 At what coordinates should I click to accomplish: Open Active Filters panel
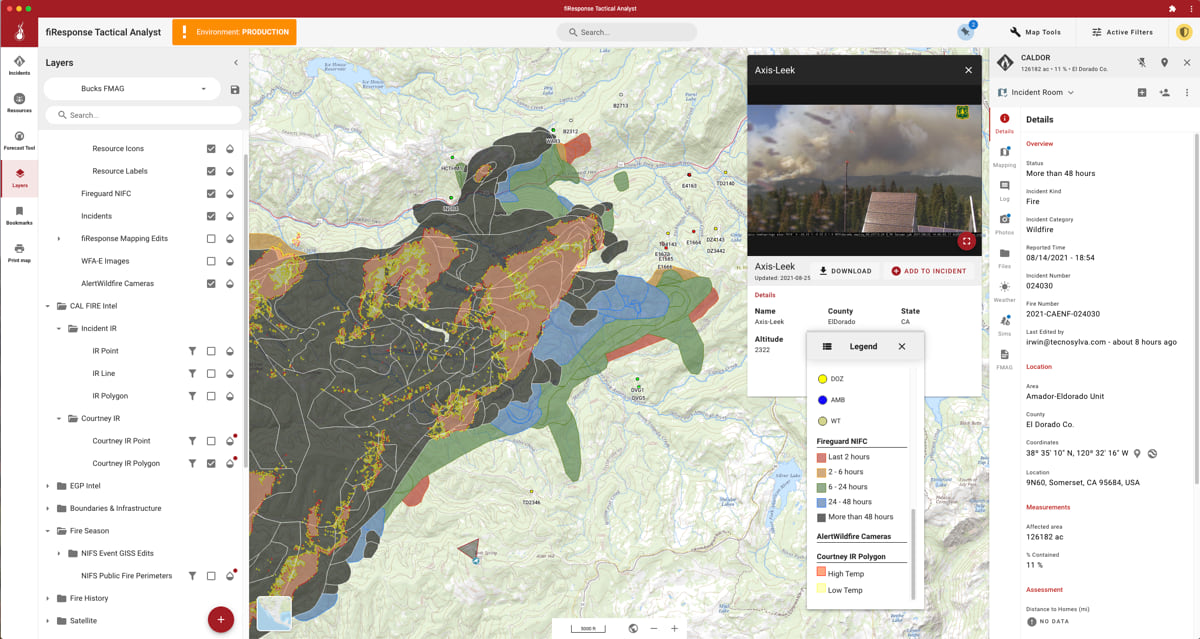(x=1122, y=32)
